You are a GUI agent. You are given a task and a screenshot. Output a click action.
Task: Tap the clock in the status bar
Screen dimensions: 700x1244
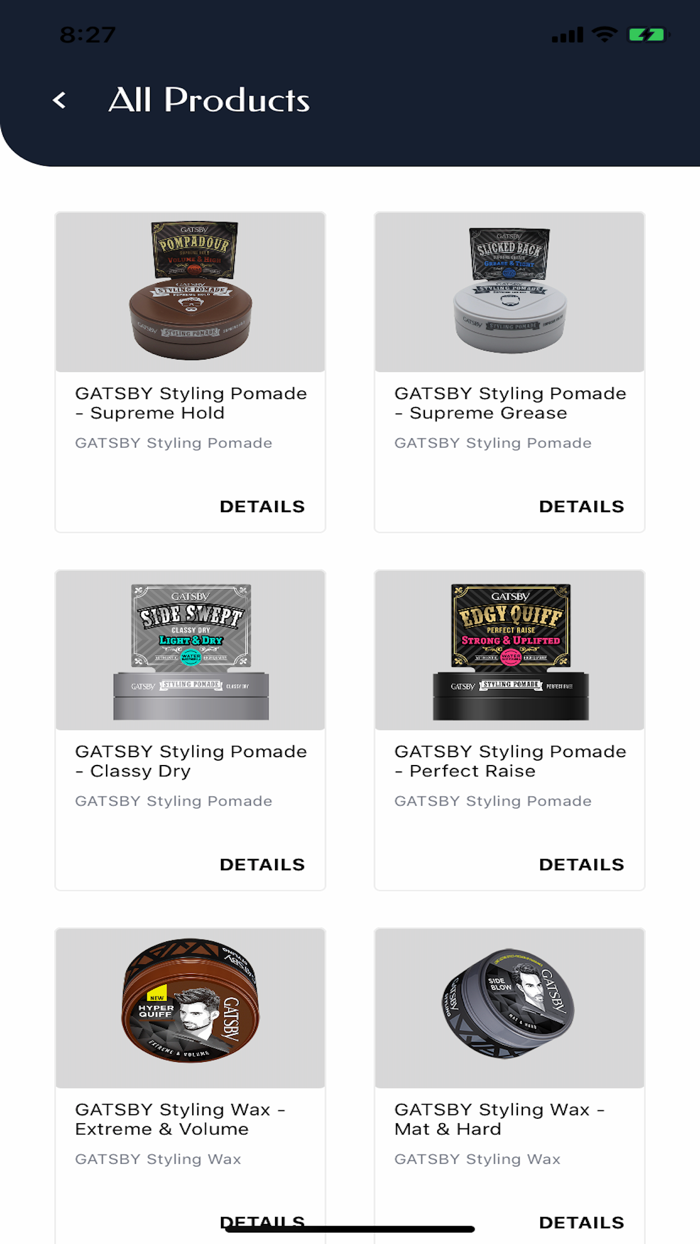pyautogui.click(x=88, y=35)
